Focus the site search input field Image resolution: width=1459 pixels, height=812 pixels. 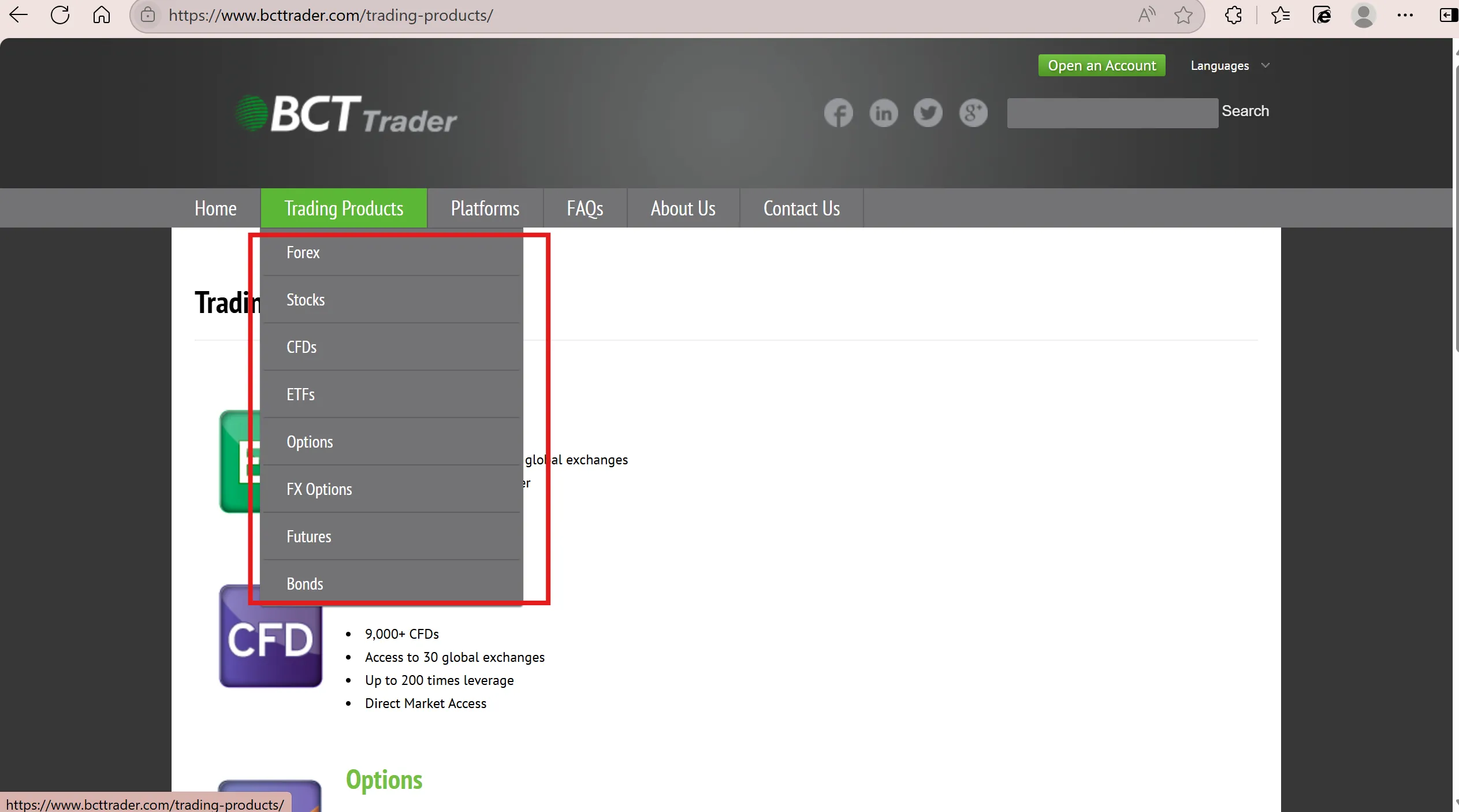click(1112, 113)
